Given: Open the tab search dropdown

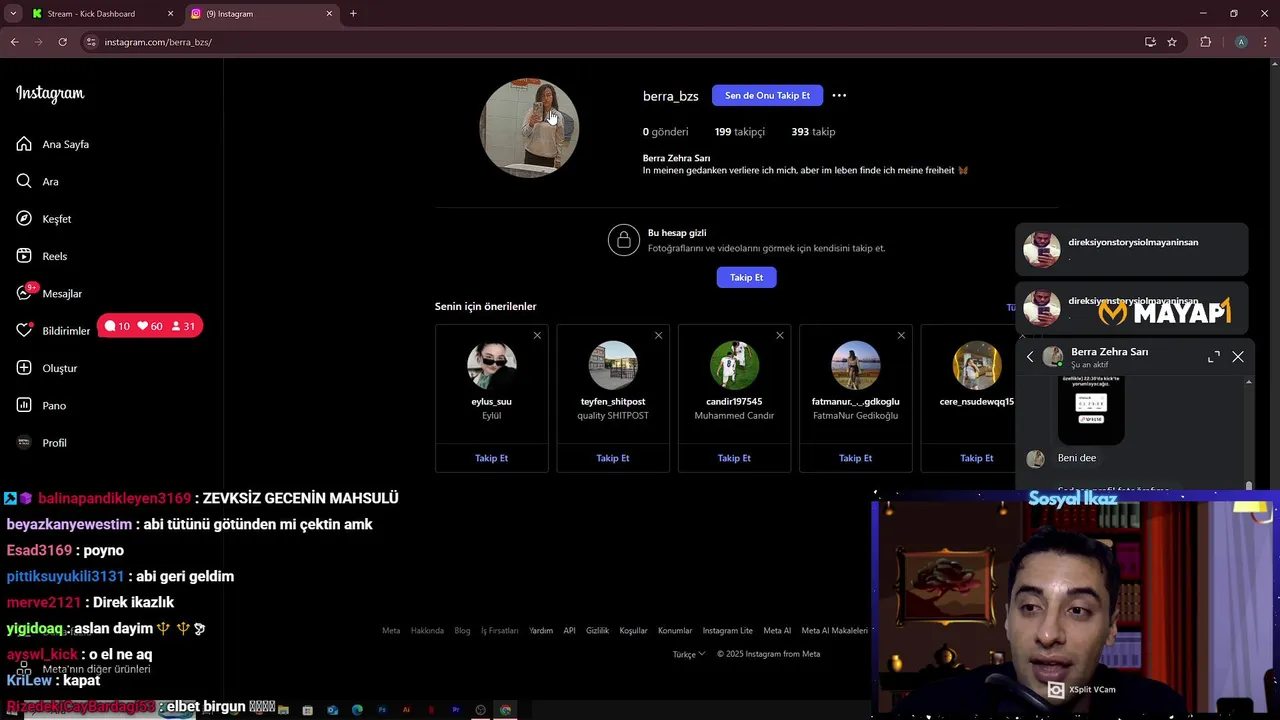Looking at the screenshot, I should coord(13,14).
